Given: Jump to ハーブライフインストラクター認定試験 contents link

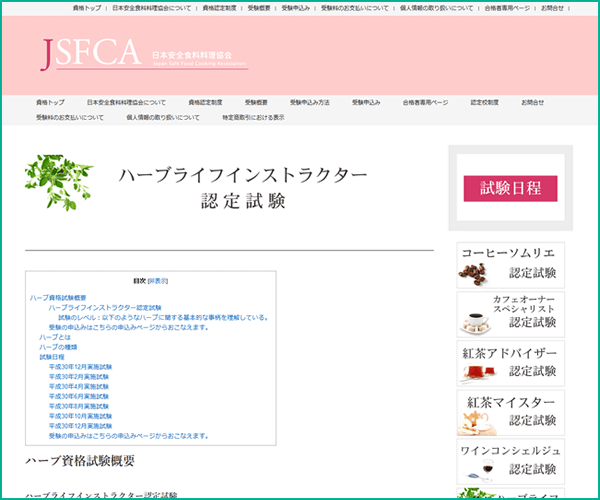Looking at the screenshot, I should pos(105,308).
